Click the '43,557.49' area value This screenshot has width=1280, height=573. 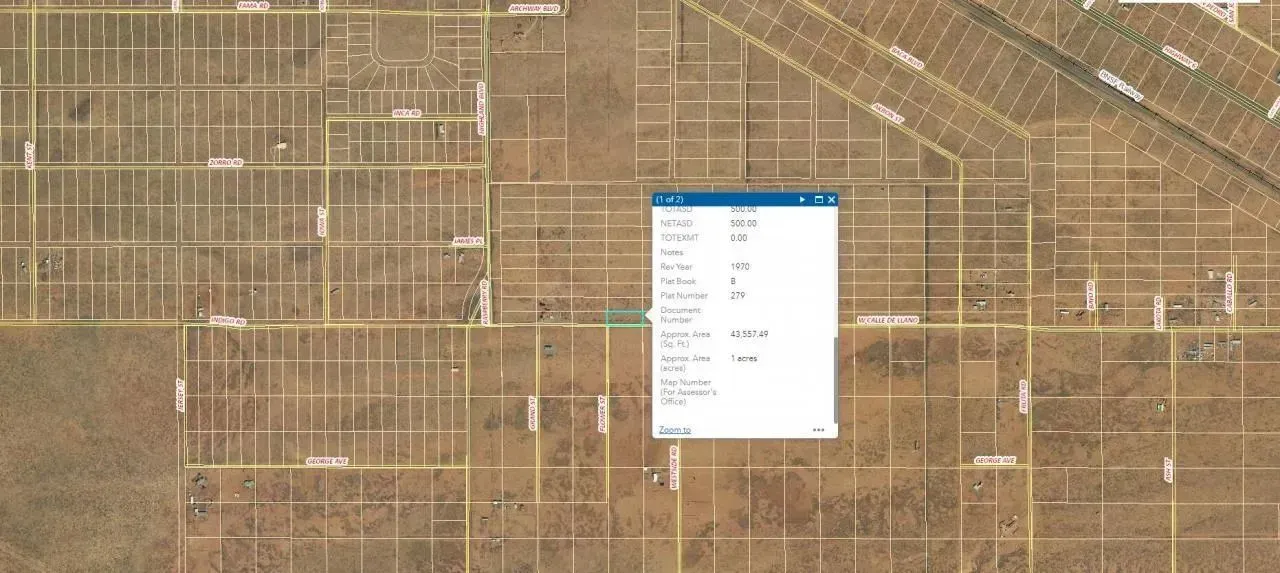click(749, 334)
